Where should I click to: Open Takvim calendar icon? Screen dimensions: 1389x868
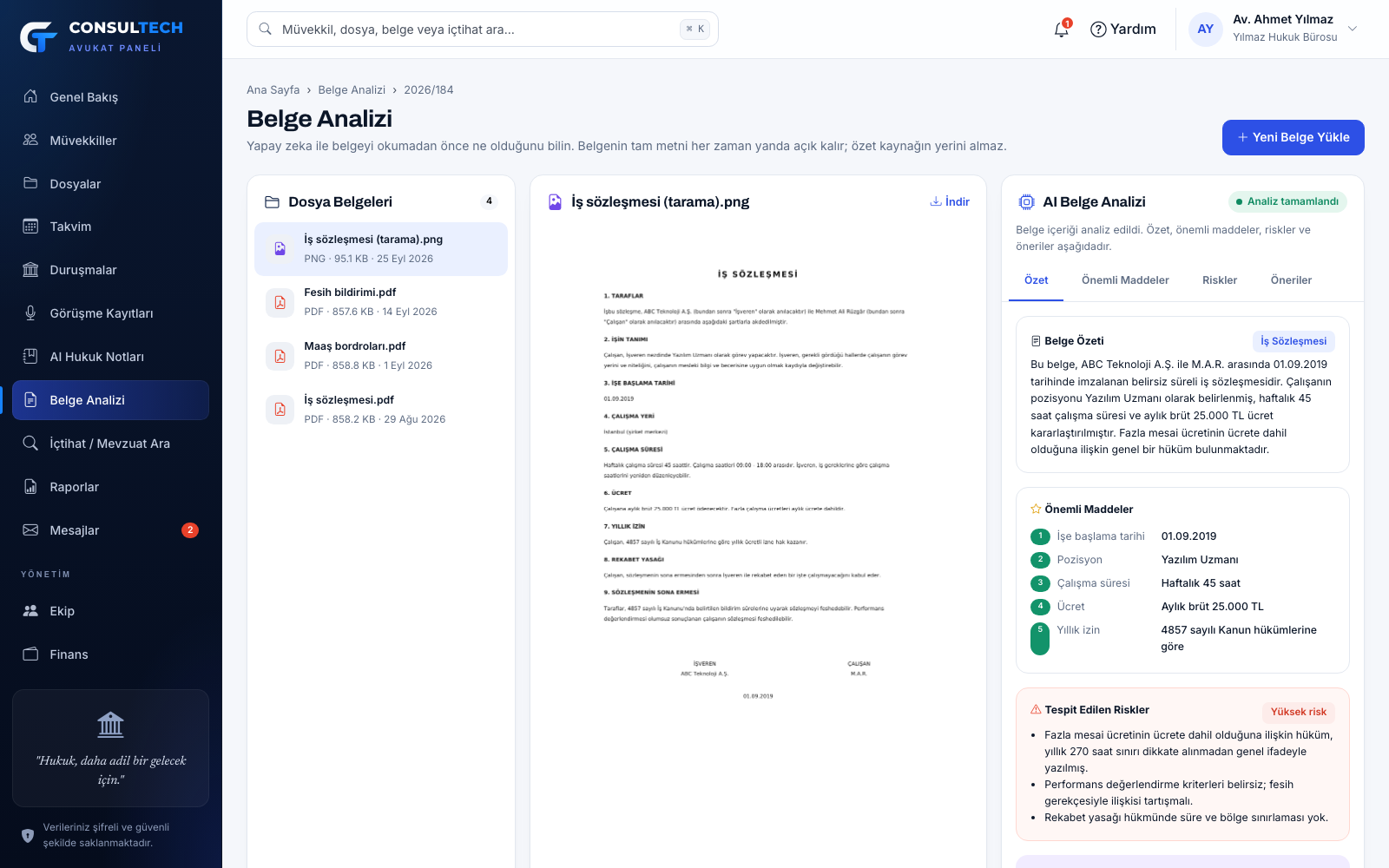point(30,227)
